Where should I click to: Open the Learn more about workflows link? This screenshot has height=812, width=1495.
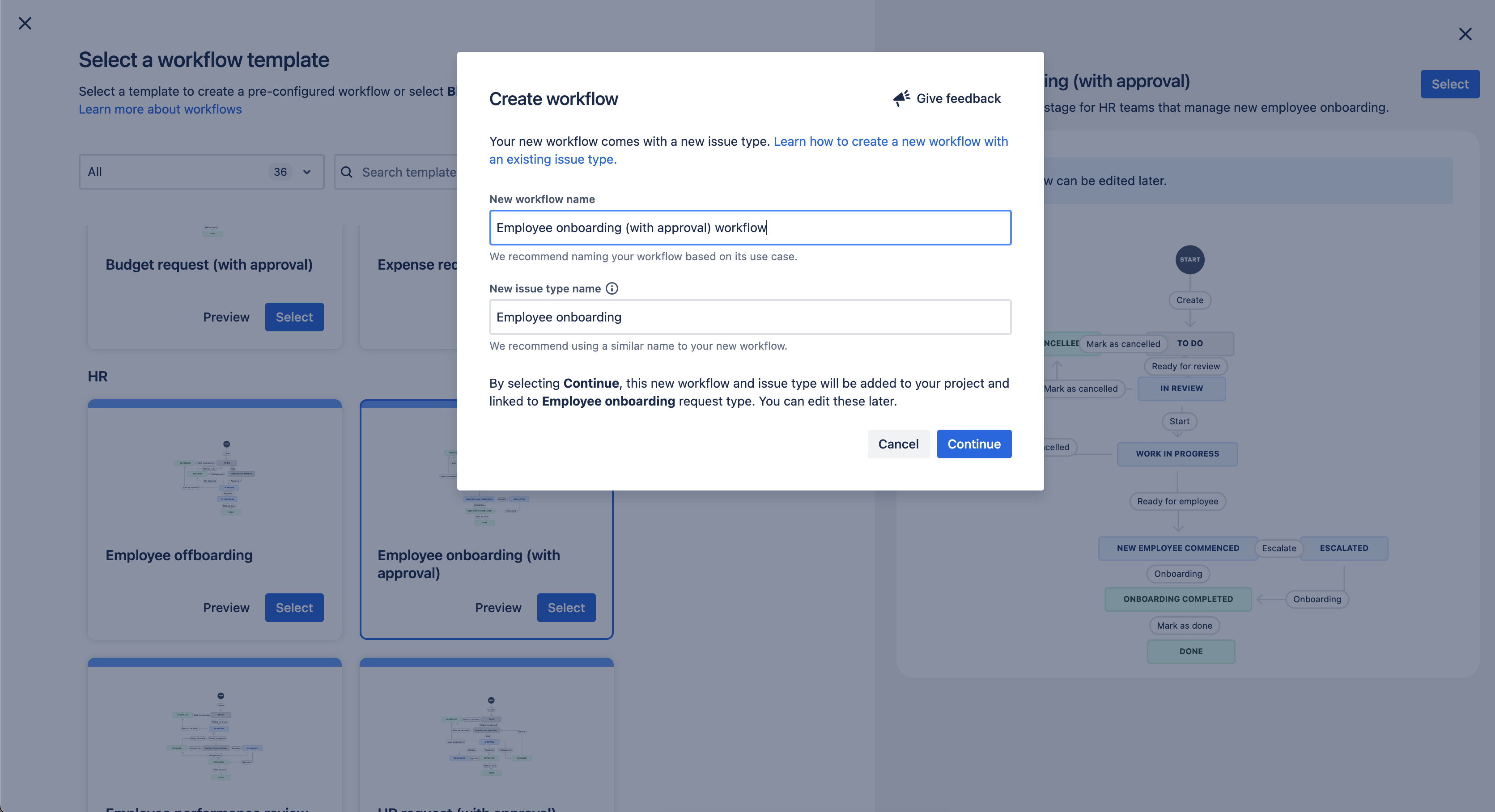(160, 109)
